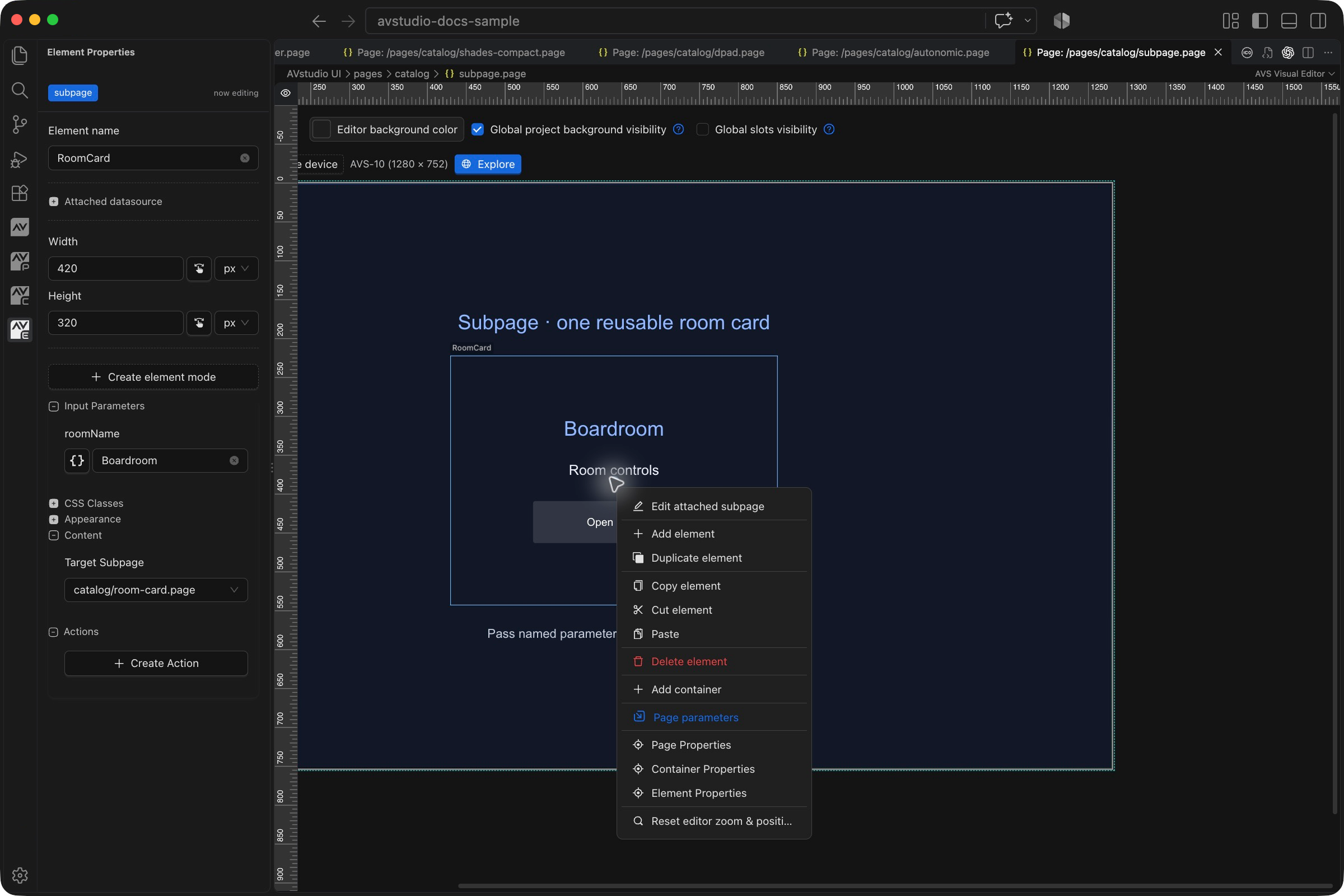The image size is (1344, 896).
Task: Click the blue subpage badge
Action: pos(73,92)
